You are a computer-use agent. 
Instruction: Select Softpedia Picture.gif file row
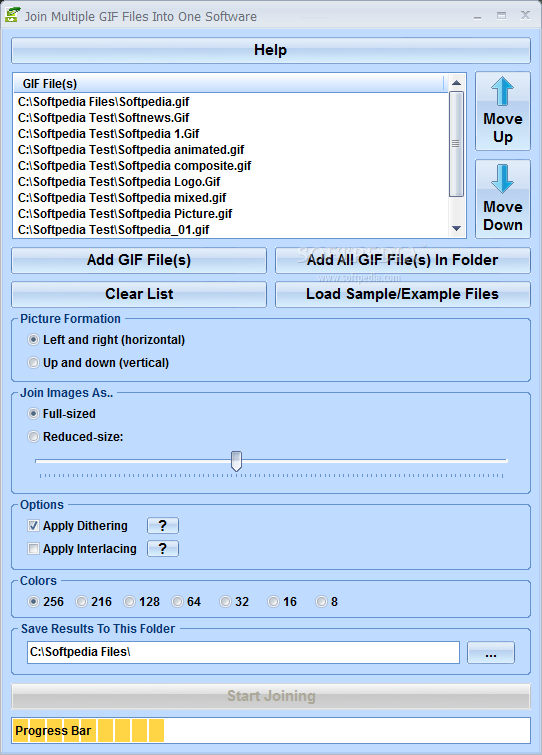231,214
